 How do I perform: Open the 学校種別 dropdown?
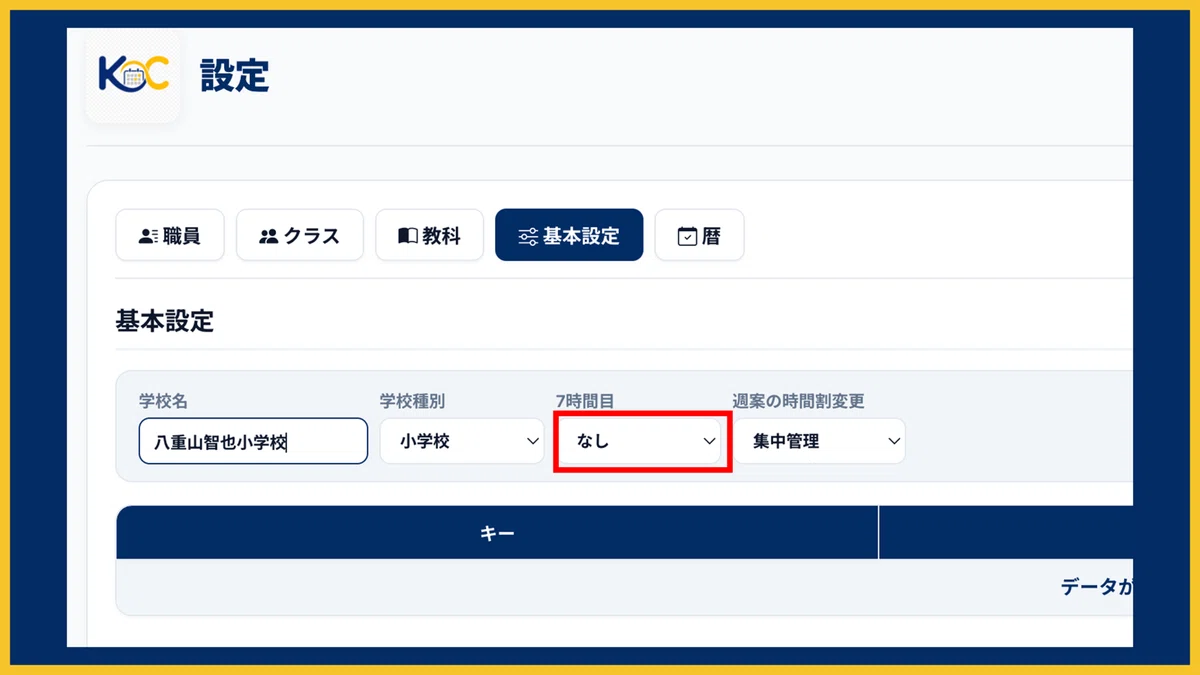[462, 441]
